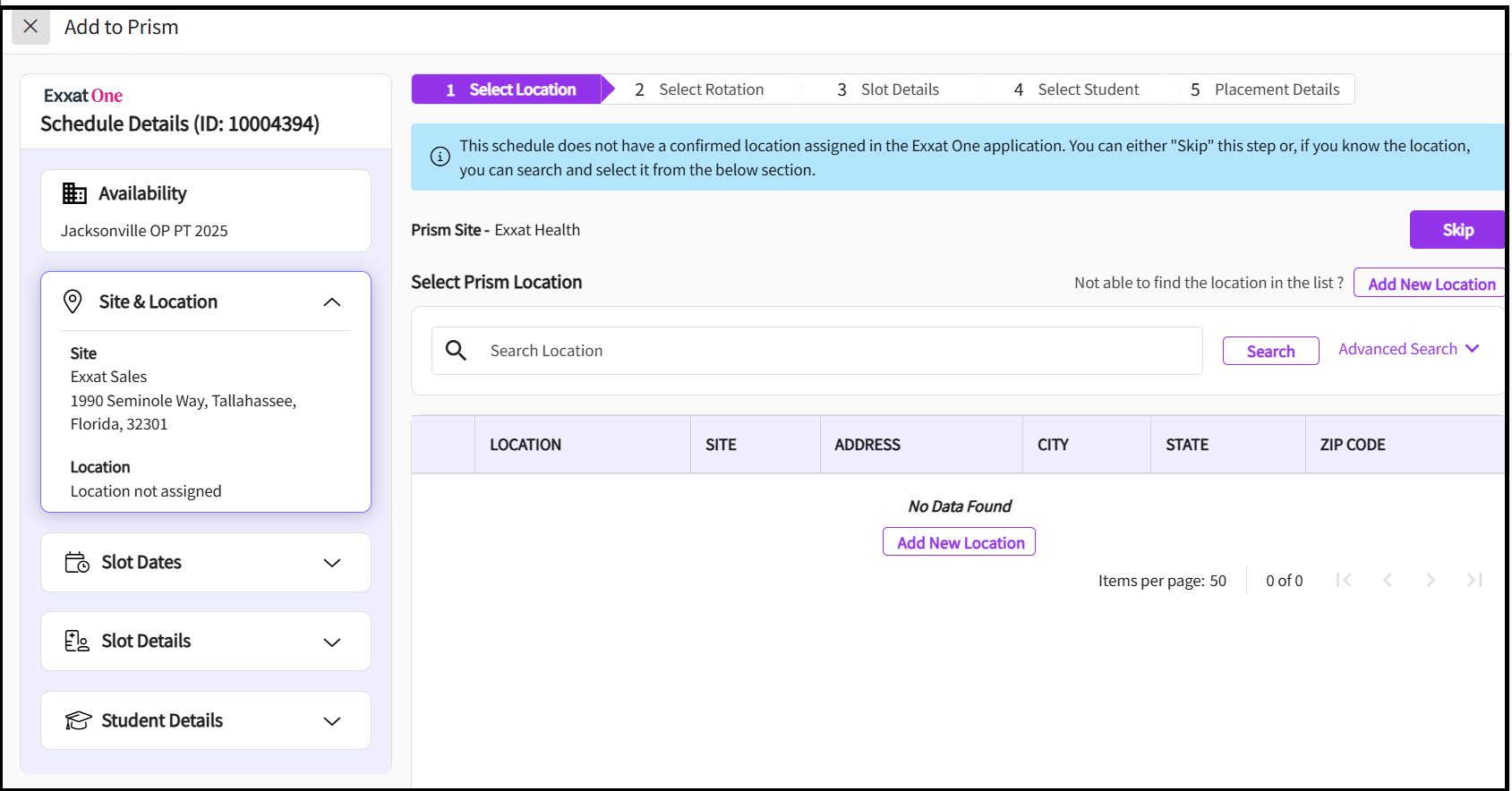This screenshot has height=791, width=1512.
Task: Go to the Select Rotation step
Action: [x=699, y=89]
